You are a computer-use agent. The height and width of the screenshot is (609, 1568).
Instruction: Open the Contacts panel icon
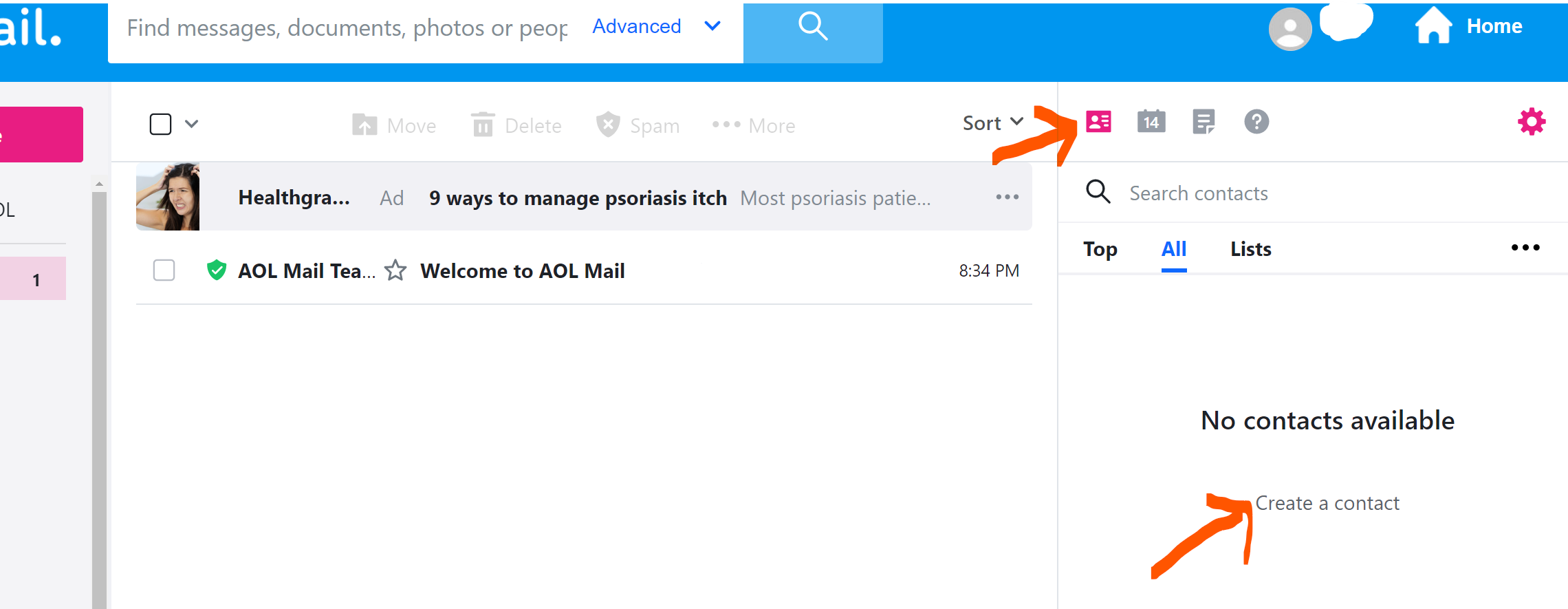(x=1098, y=122)
